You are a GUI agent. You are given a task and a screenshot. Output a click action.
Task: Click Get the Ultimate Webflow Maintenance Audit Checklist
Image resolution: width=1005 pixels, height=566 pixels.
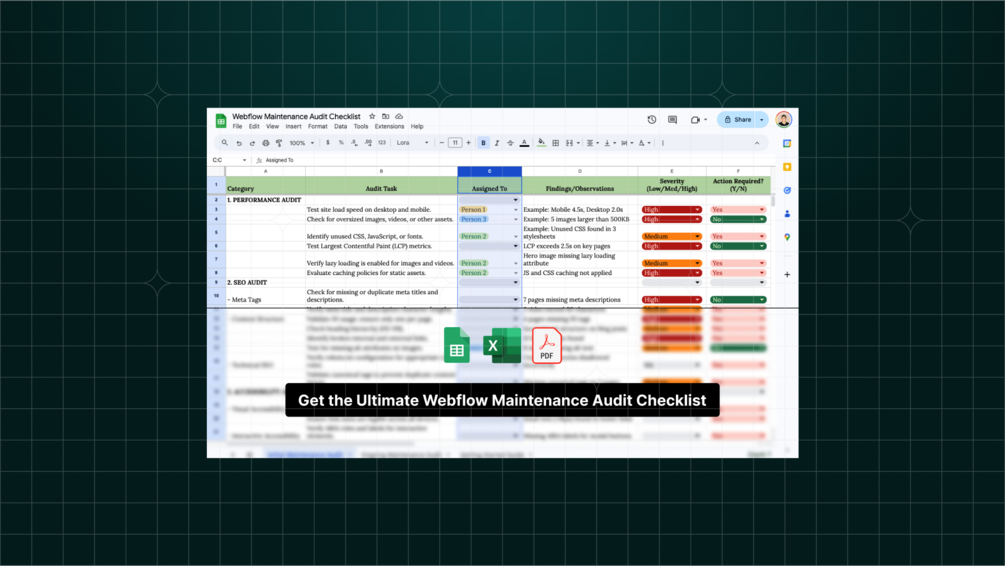pyautogui.click(x=502, y=400)
